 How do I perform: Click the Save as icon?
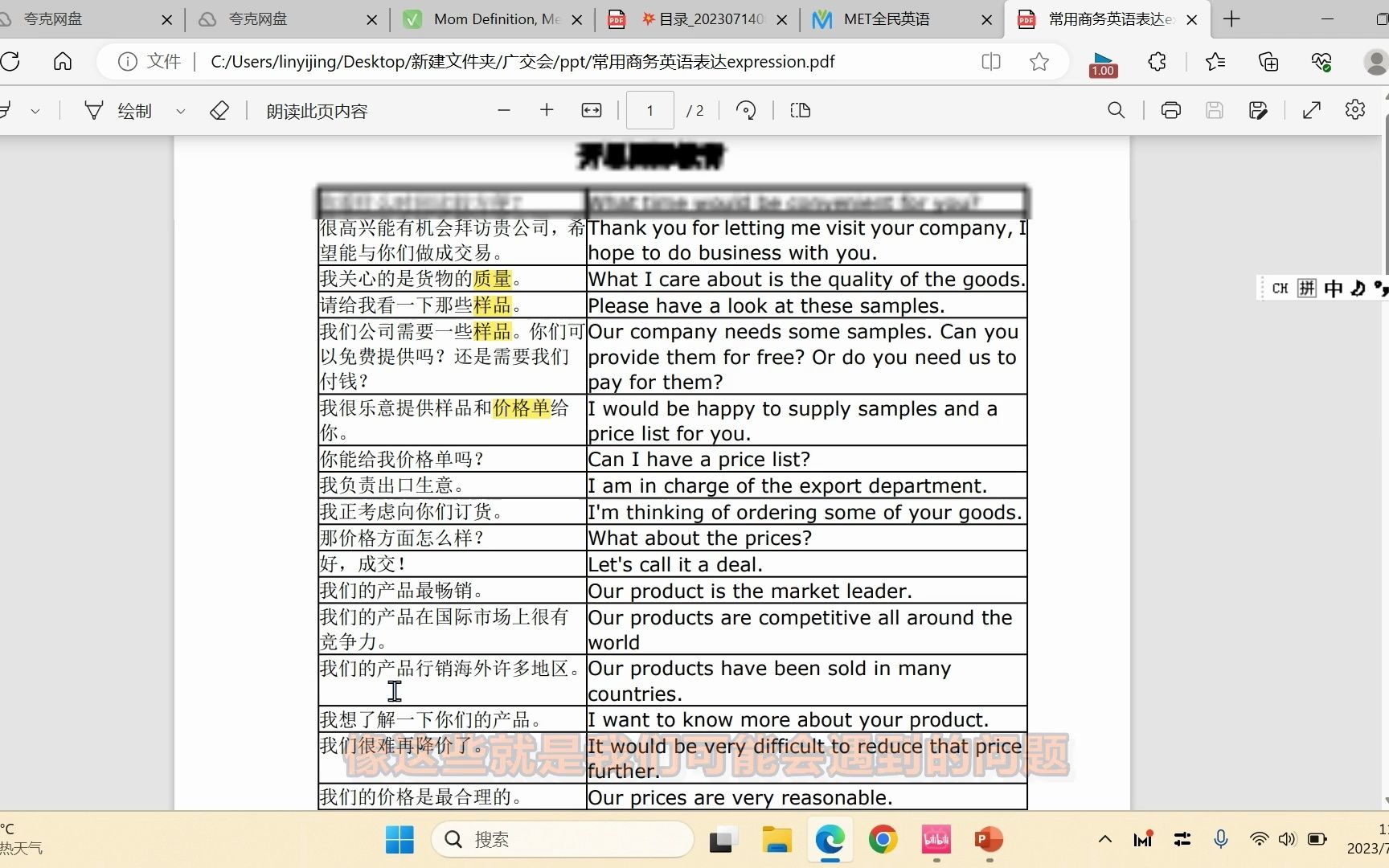1258,110
